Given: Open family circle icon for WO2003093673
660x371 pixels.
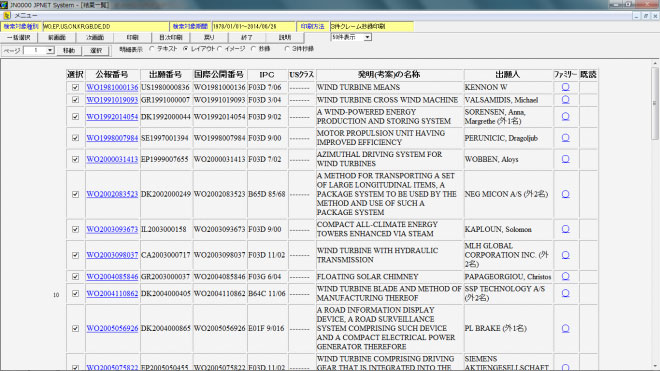Looking at the screenshot, I should [x=565, y=229].
